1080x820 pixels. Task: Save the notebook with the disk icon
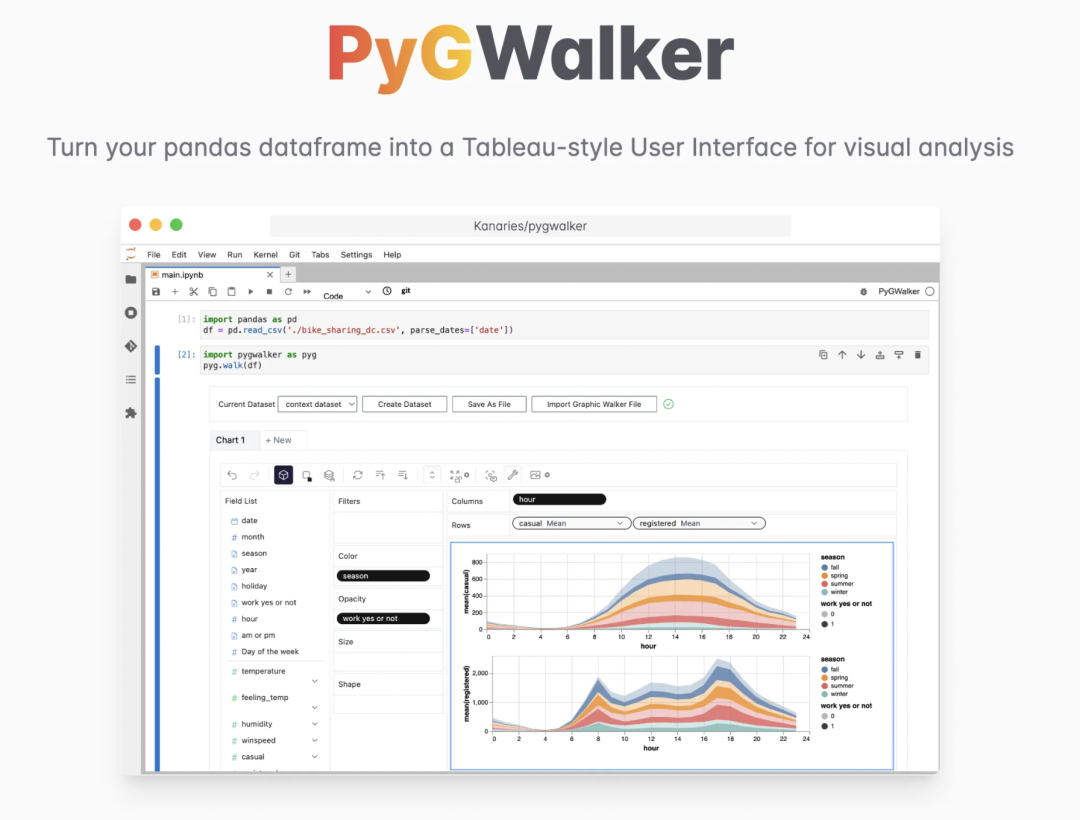[156, 292]
